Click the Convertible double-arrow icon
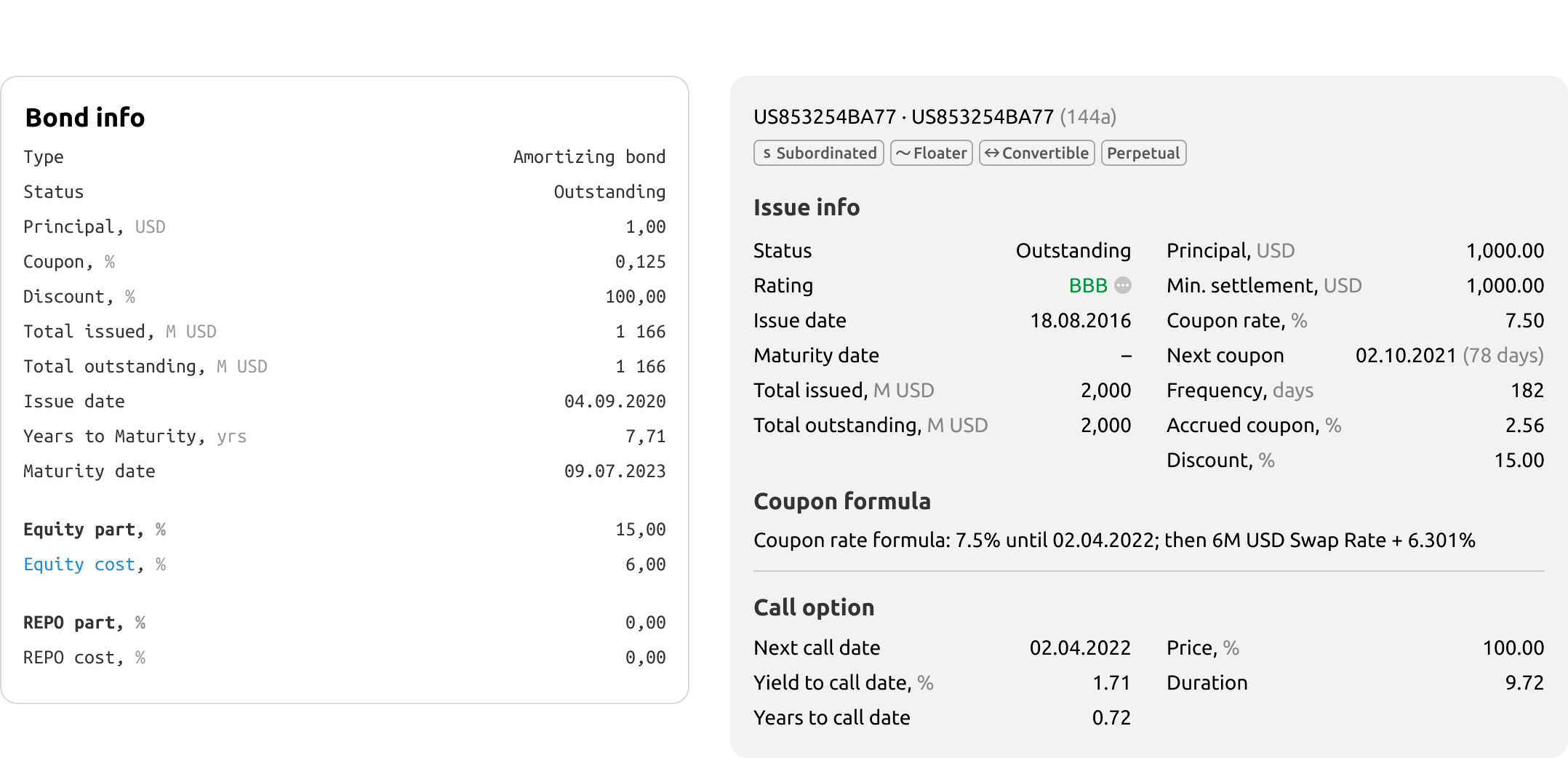The image size is (1568, 758). [x=991, y=153]
